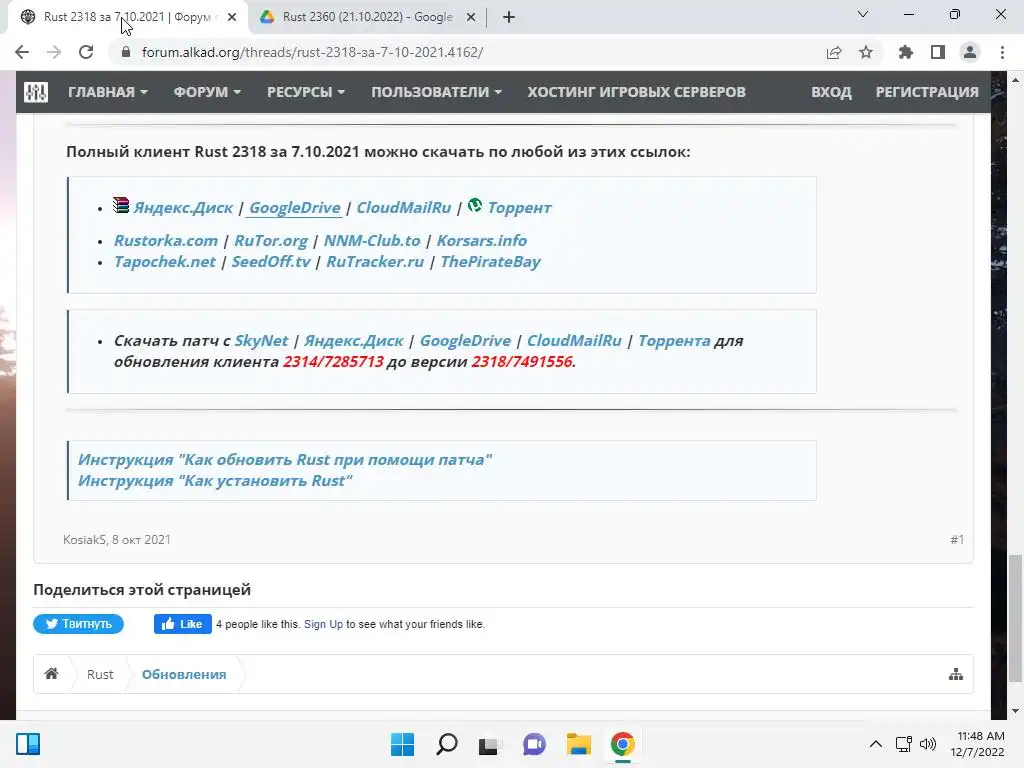
Task: Click the Facebook Like button
Action: 183,624
